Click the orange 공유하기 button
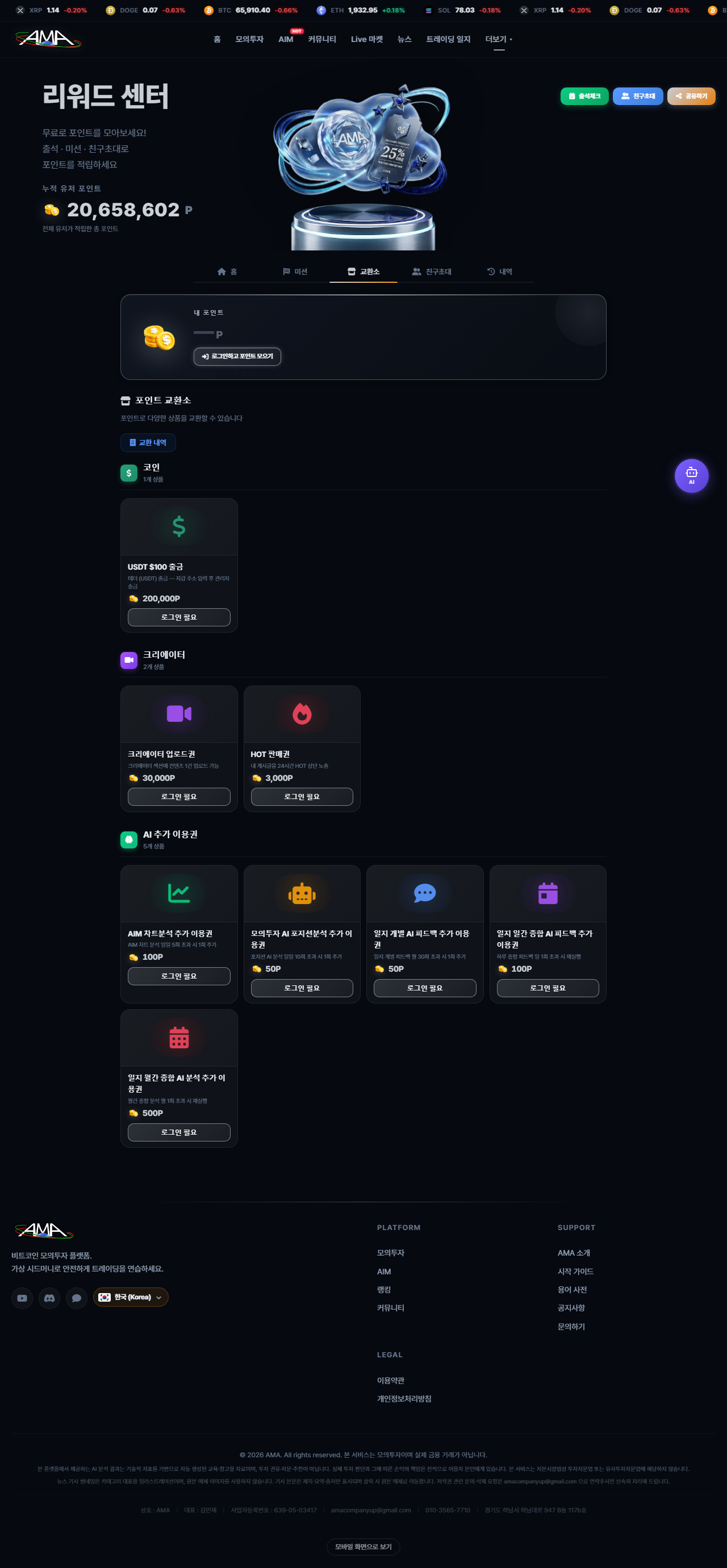Viewport: 727px width, 1568px height. [691, 96]
